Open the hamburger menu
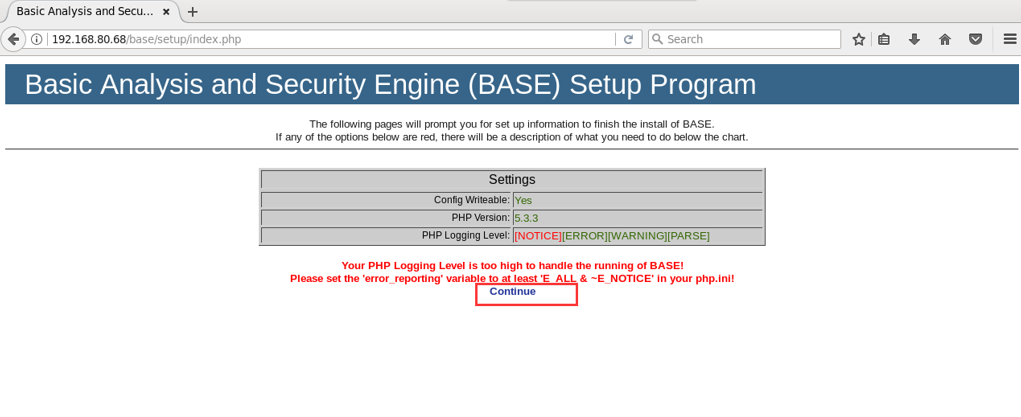1021x417 pixels. pos(1009,39)
